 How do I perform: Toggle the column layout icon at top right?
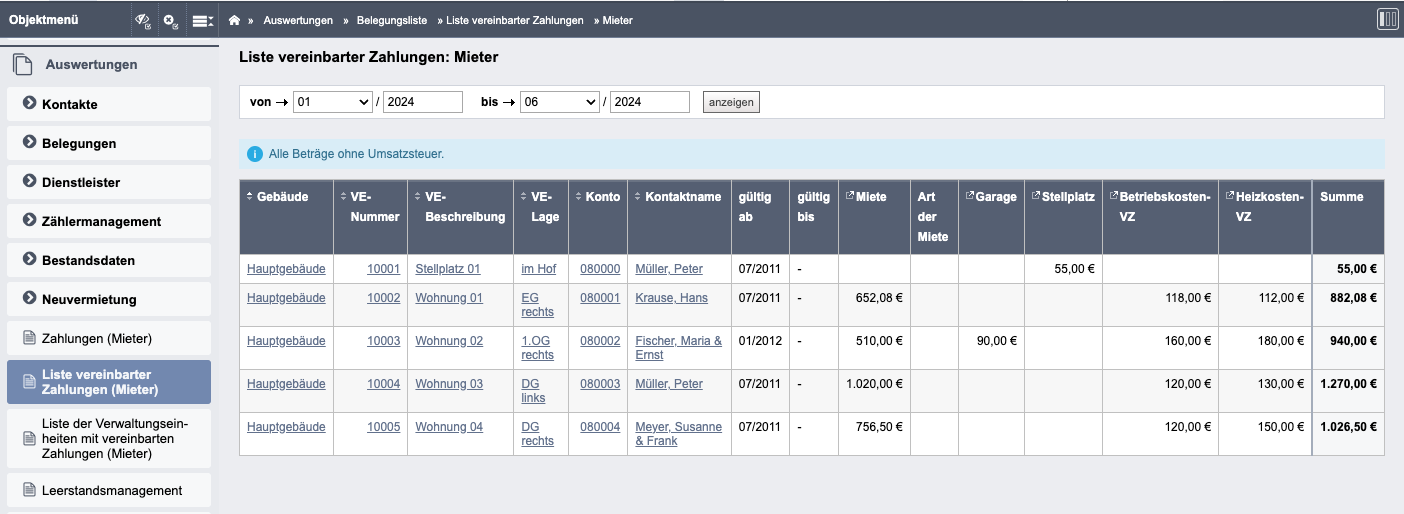click(x=1387, y=19)
